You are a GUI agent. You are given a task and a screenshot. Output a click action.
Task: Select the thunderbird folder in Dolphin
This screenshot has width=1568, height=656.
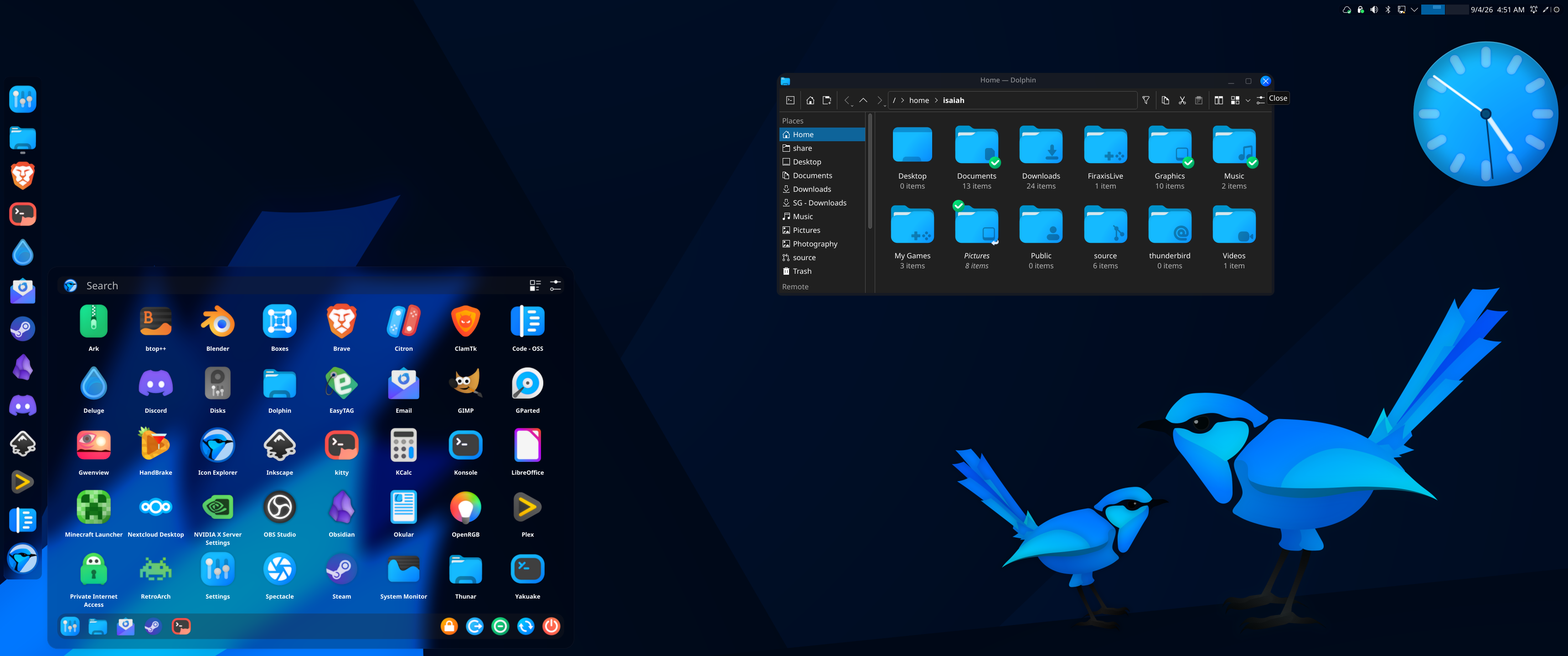point(1169,237)
